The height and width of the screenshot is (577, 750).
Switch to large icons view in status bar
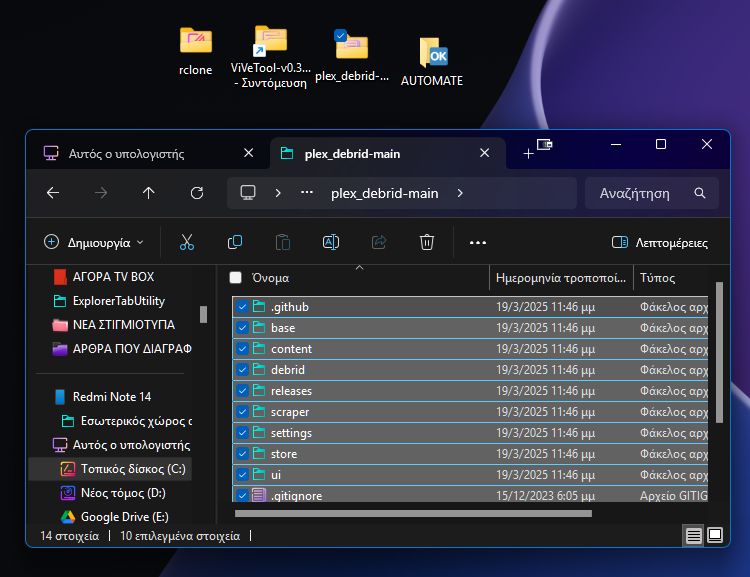tap(715, 536)
